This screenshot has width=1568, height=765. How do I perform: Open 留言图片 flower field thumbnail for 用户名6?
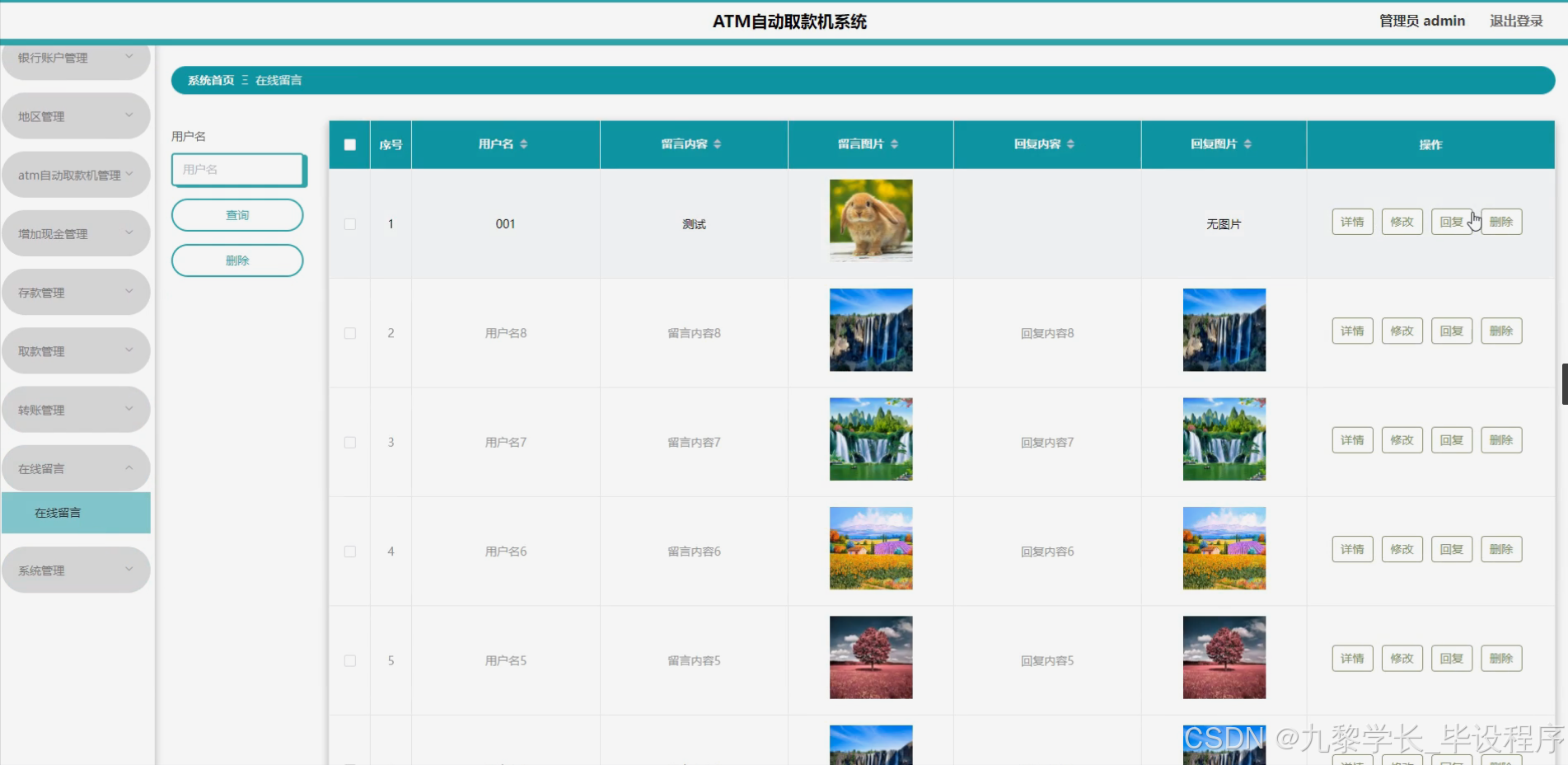click(x=871, y=548)
